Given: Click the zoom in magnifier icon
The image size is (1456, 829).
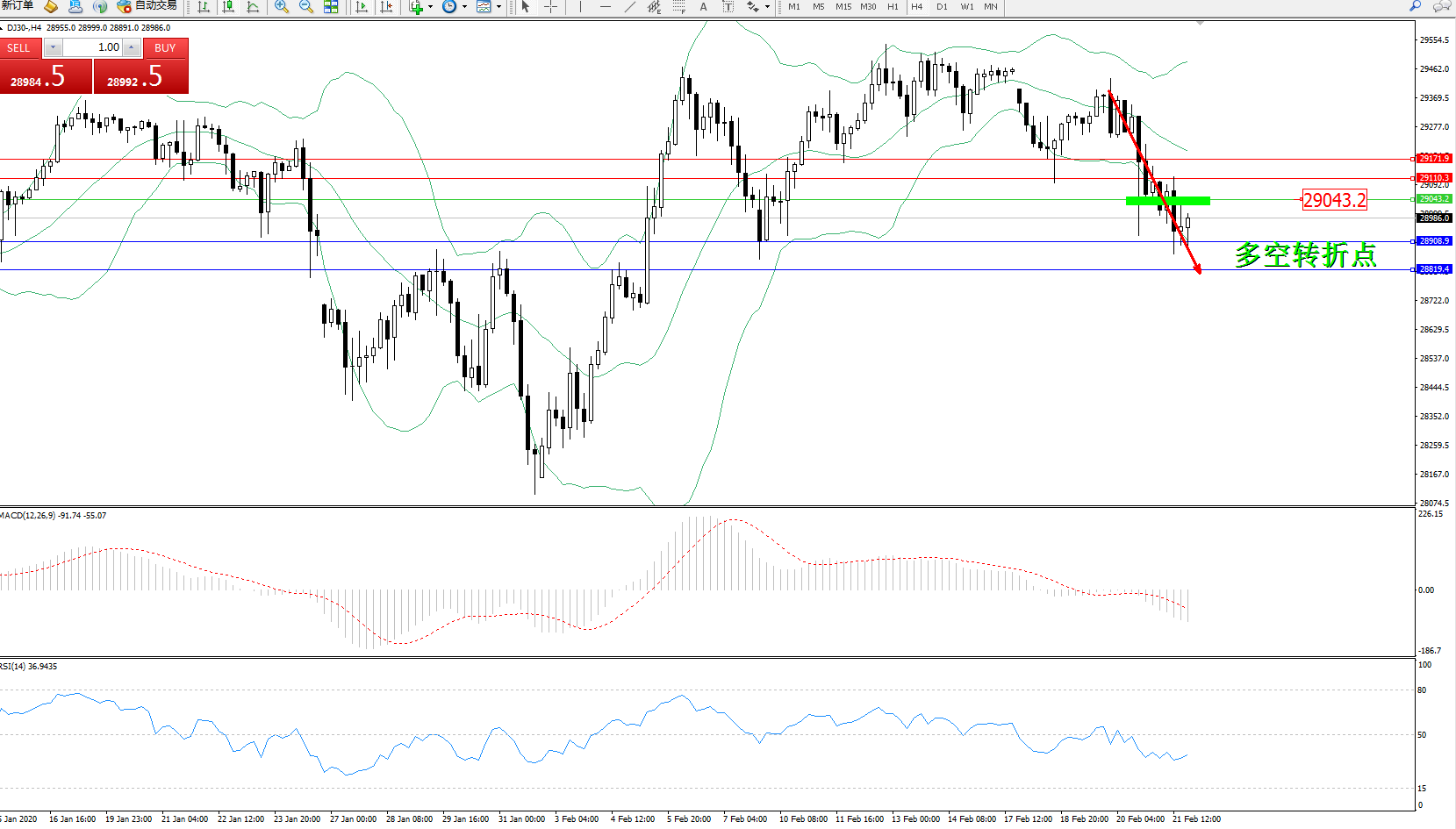Looking at the screenshot, I should pos(281,7).
